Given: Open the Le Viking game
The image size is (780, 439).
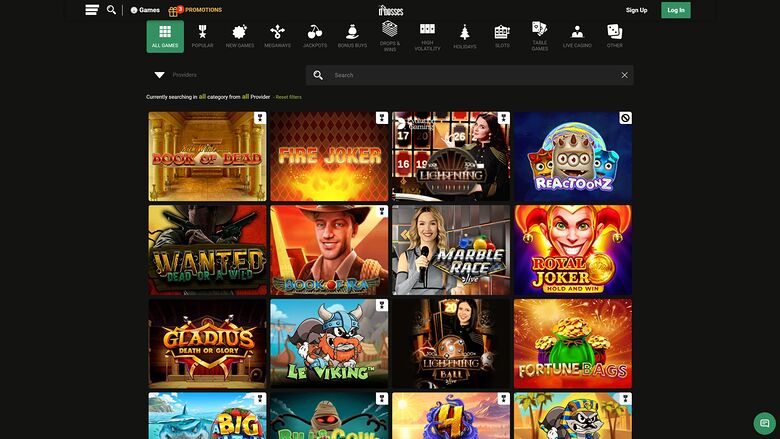Looking at the screenshot, I should (329, 344).
